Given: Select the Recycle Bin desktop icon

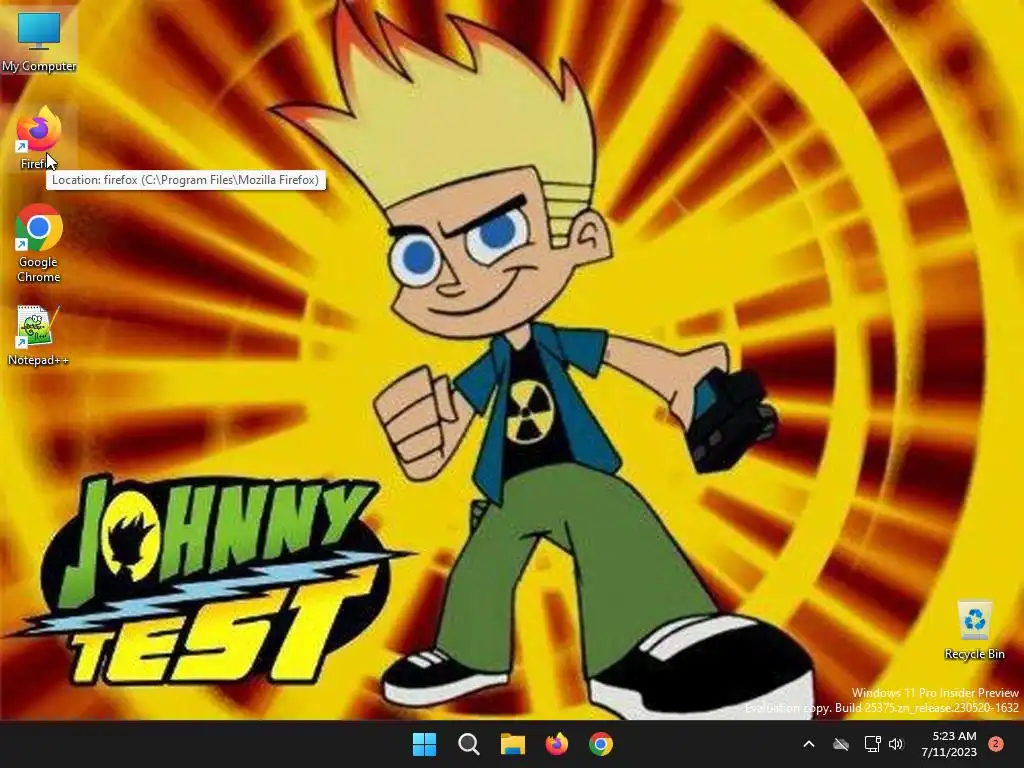Looking at the screenshot, I should pos(974,631).
